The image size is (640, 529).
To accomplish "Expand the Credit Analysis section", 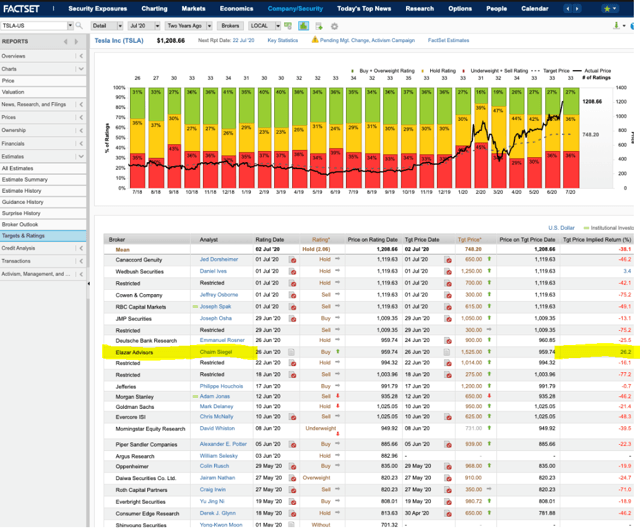I will pyautogui.click(x=81, y=248).
